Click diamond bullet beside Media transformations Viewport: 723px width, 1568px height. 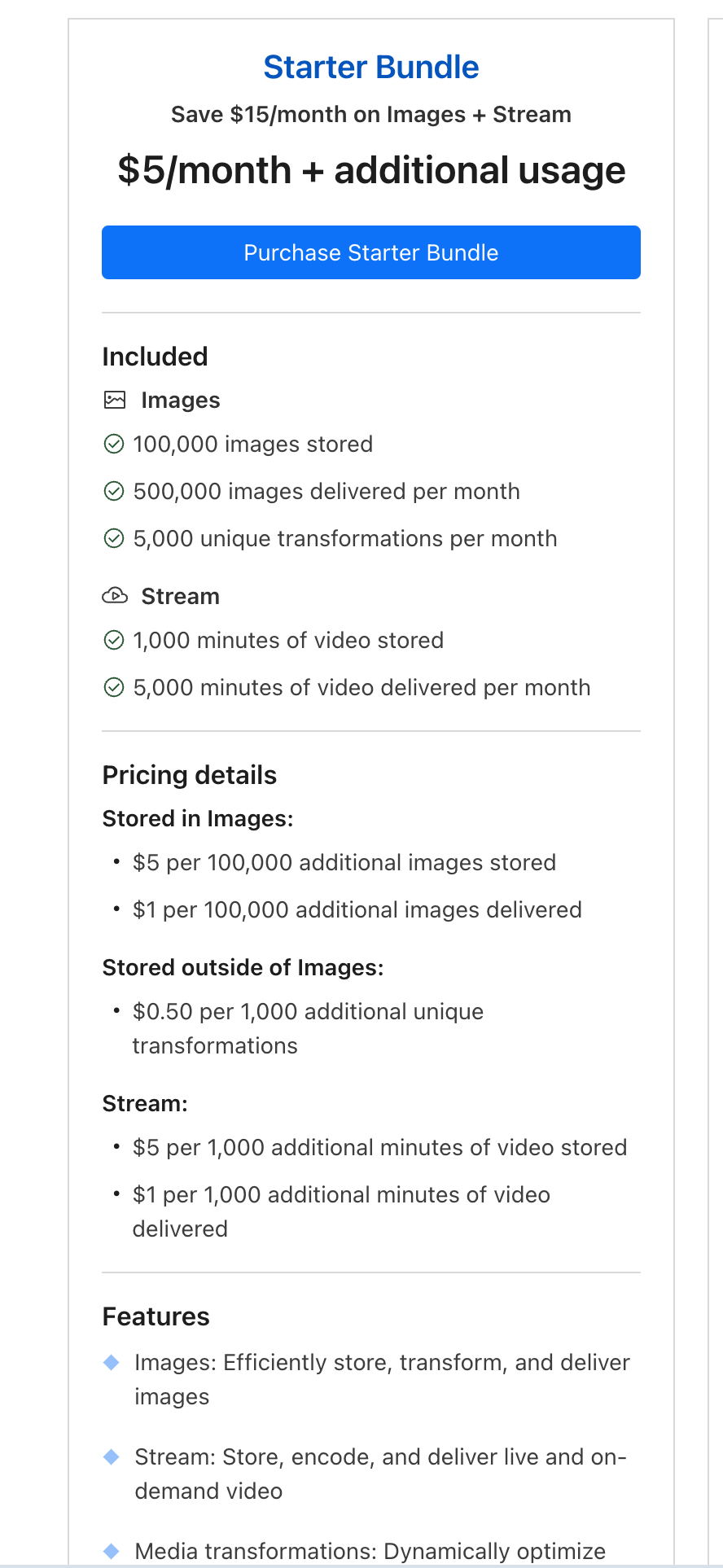112,1552
